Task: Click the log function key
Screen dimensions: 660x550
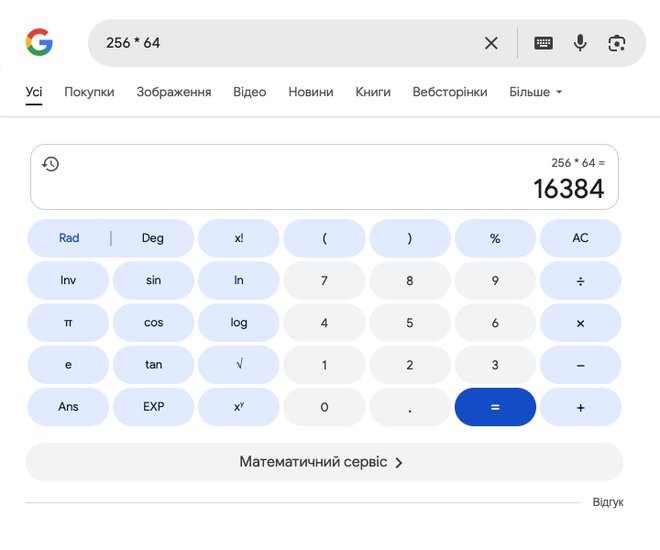Action: point(239,323)
